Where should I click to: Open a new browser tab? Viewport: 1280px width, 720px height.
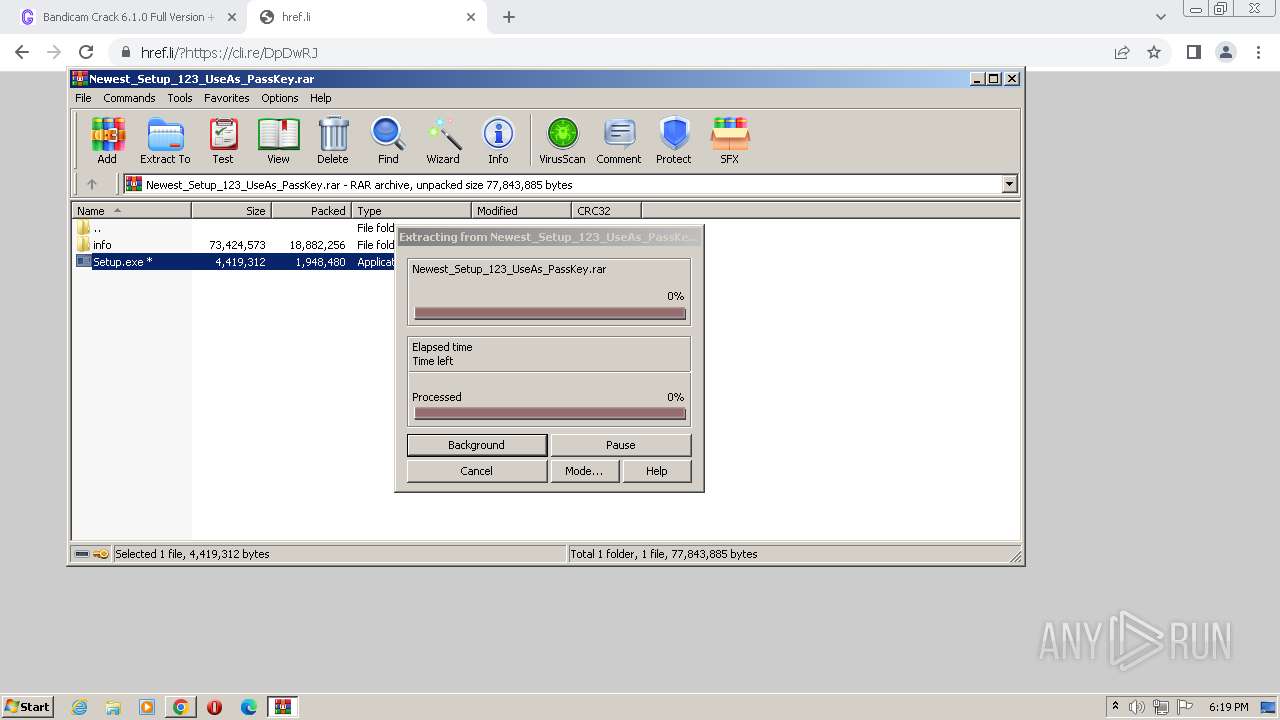[509, 17]
